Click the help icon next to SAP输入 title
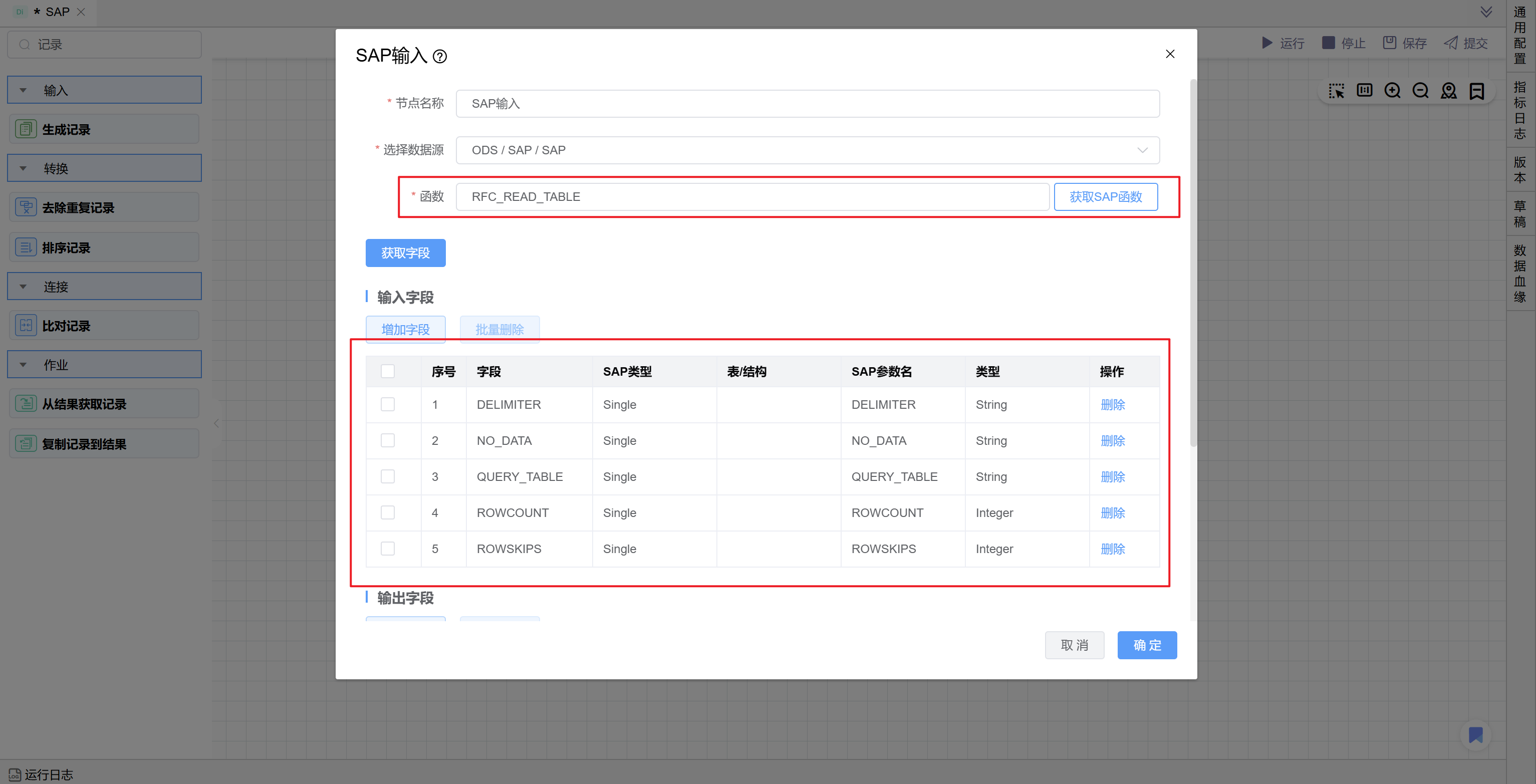This screenshot has width=1536, height=784. [439, 57]
